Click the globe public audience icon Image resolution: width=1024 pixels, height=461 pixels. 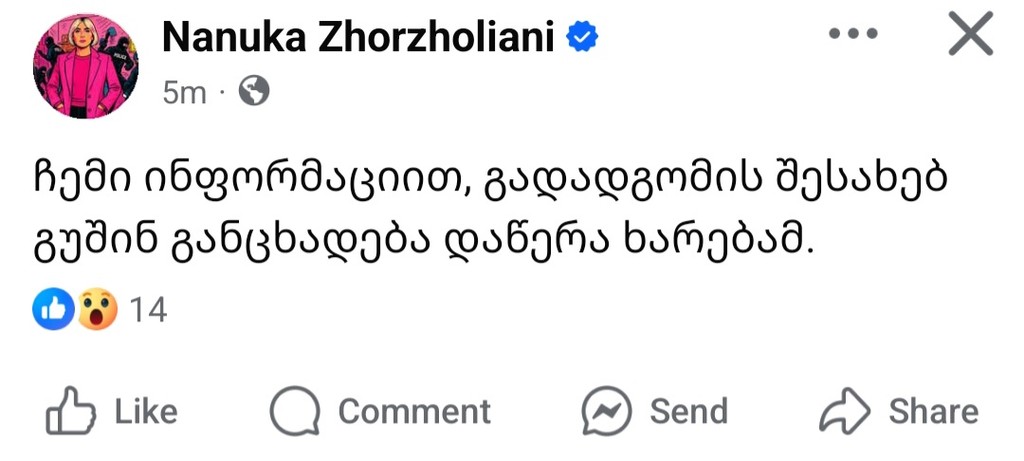254,93
